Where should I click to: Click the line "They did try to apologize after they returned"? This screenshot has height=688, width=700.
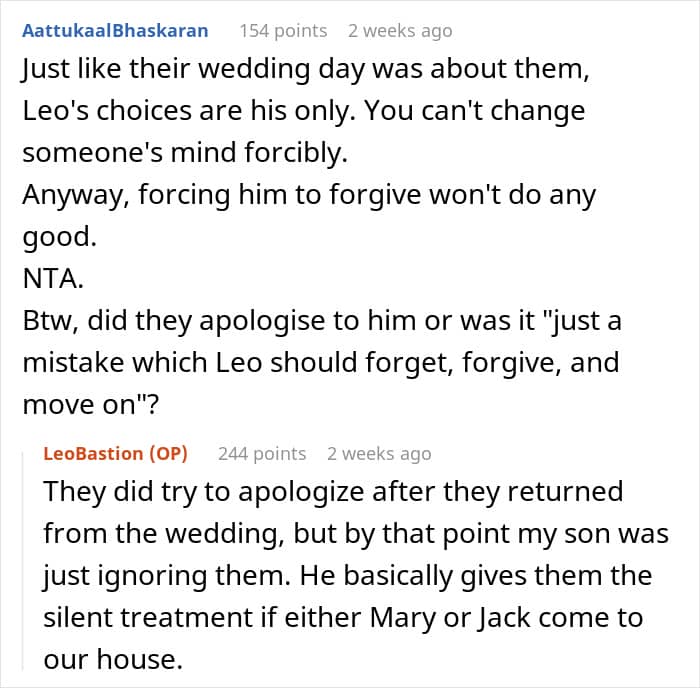[x=333, y=492]
